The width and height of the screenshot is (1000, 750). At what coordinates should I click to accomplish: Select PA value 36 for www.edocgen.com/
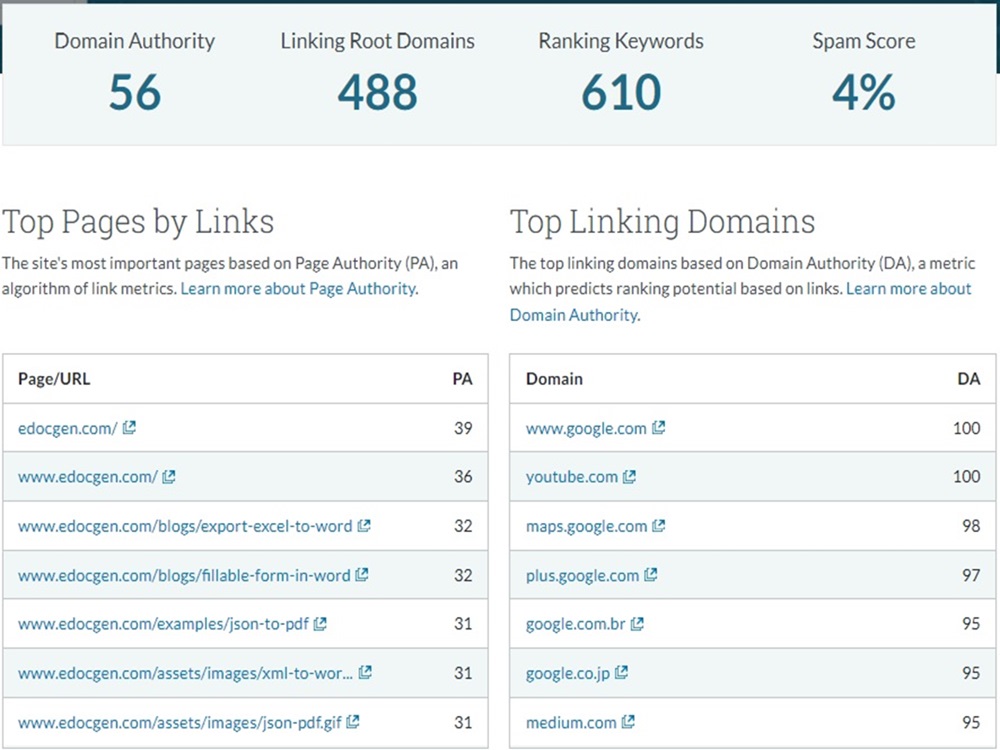point(463,476)
